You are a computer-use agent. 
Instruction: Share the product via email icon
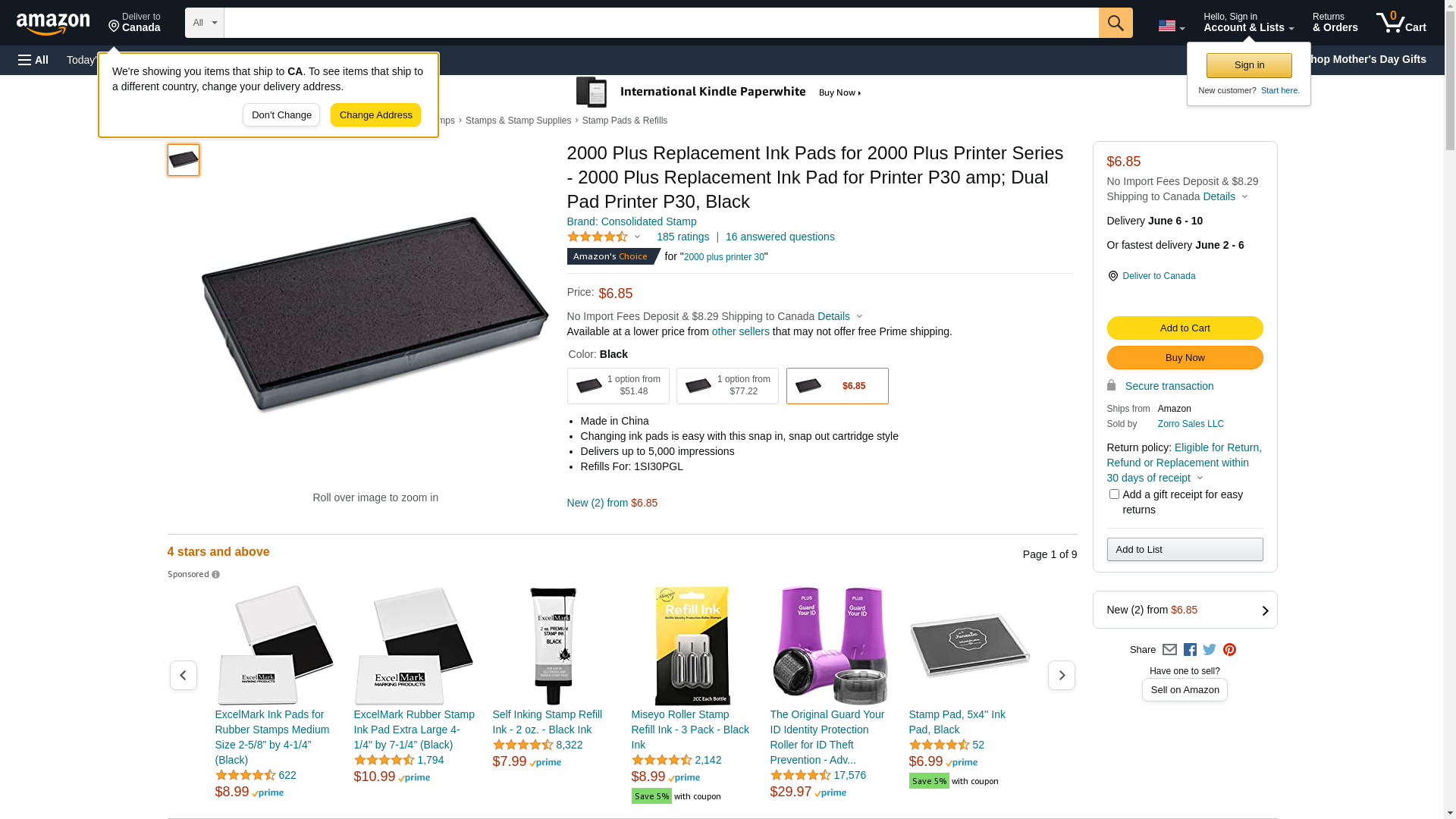click(1169, 650)
